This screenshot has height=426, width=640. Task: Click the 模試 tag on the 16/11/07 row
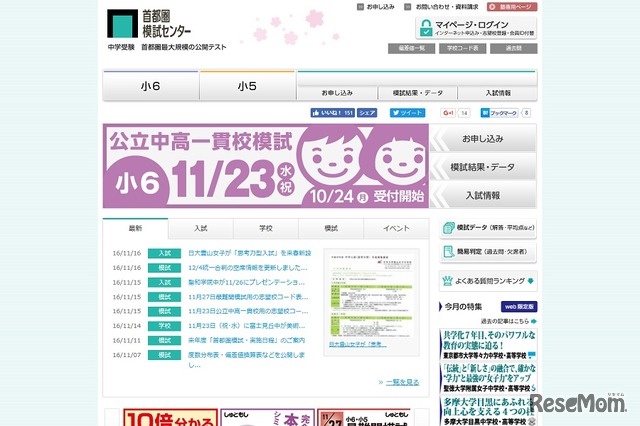[164, 355]
